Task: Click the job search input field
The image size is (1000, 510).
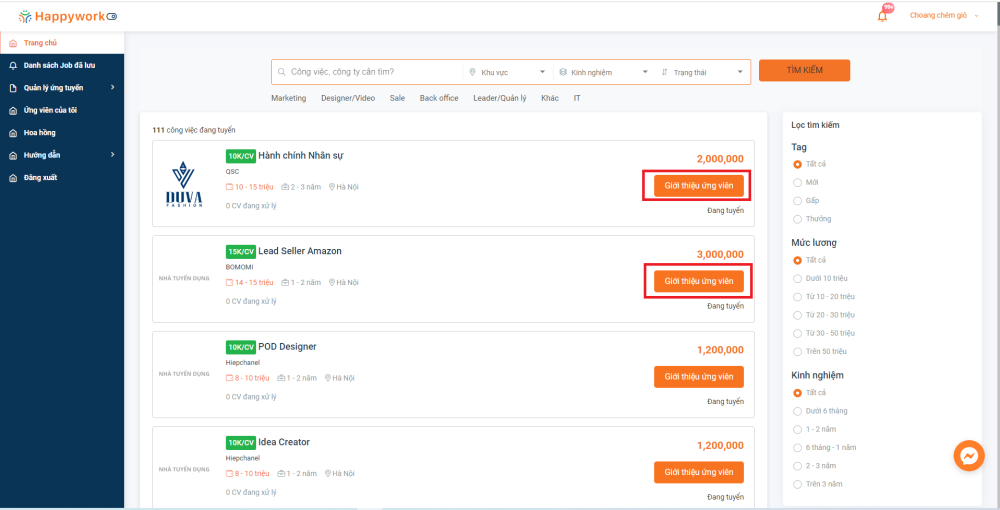Action: pyautogui.click(x=370, y=72)
